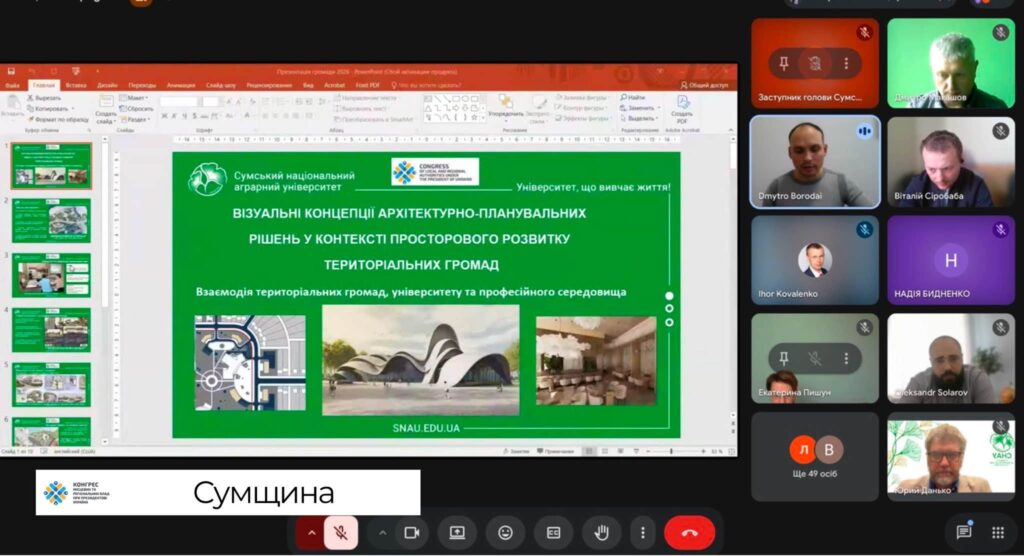Screen dimensions: 1024x556
Task: Toggle bold Ж formatting
Action: pos(165,116)
